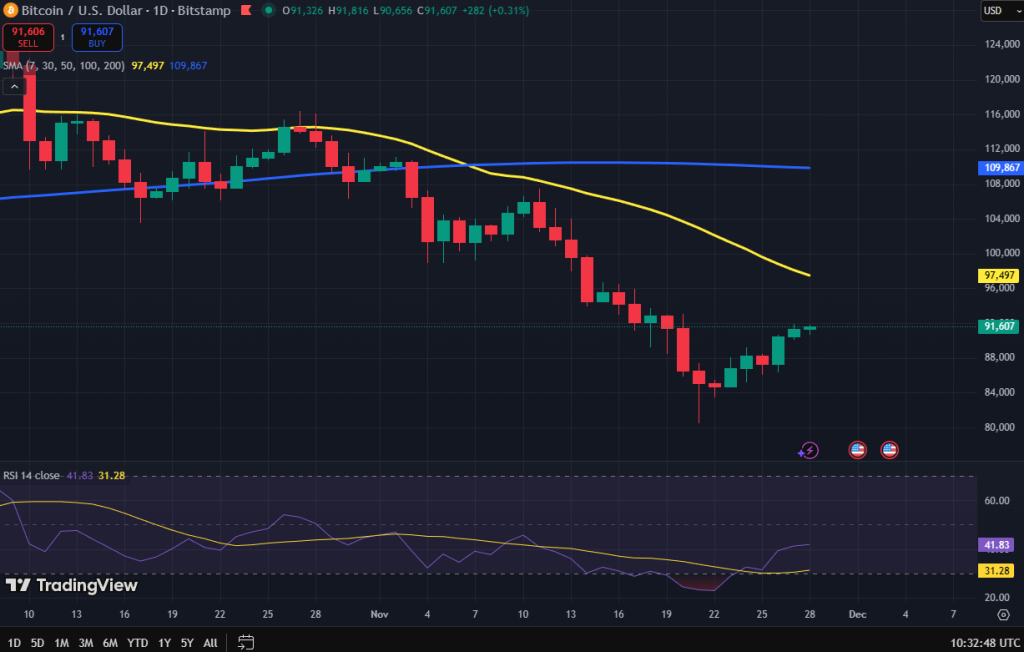Select the 5Y time range
The height and width of the screenshot is (652, 1024).
click(187, 643)
